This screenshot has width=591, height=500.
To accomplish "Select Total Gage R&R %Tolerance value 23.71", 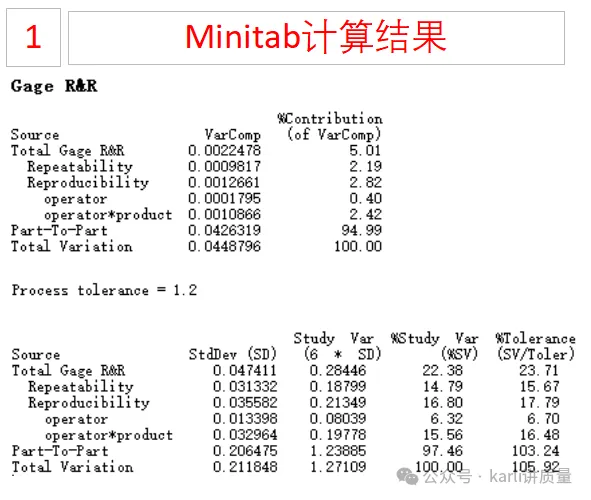I will point(539,370).
